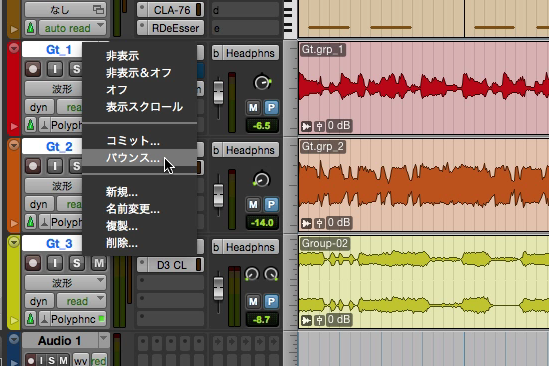
Task: Select the Group-02 audio clip
Action: (424, 282)
